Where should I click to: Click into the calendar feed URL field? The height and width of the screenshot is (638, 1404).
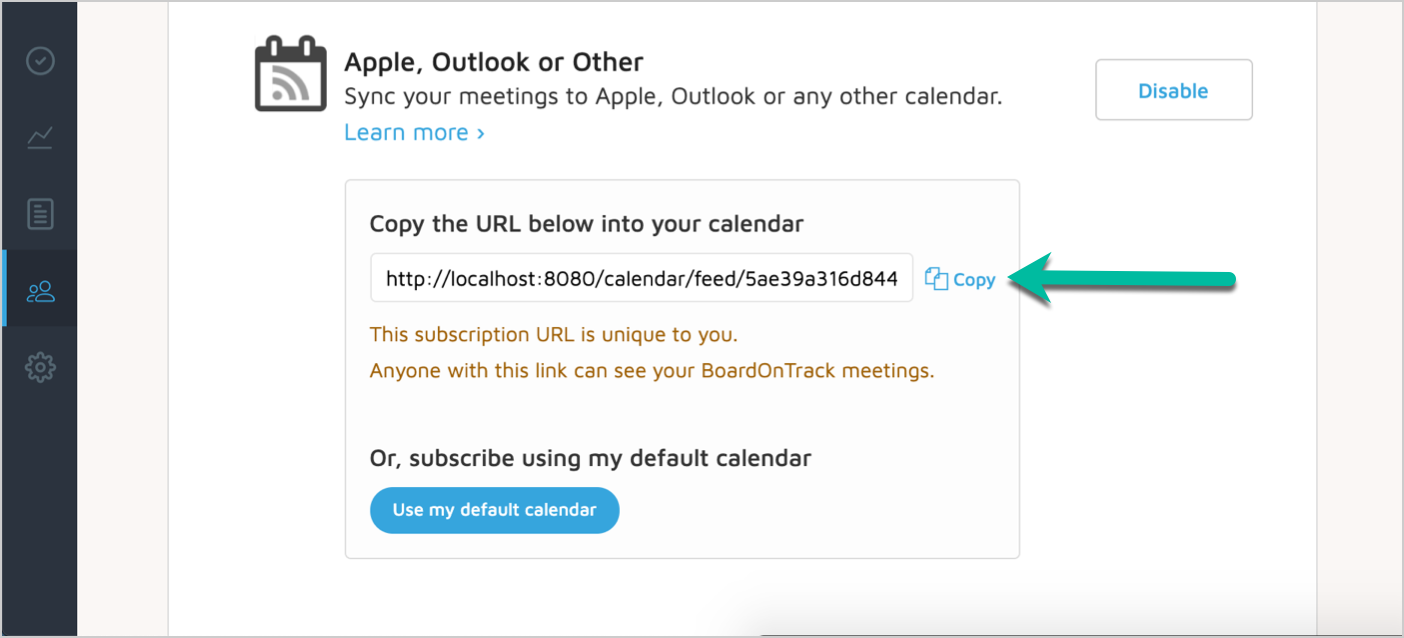[x=641, y=279]
